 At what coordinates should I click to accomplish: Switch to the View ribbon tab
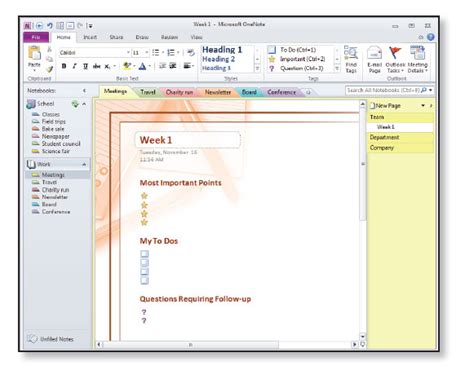(x=196, y=37)
